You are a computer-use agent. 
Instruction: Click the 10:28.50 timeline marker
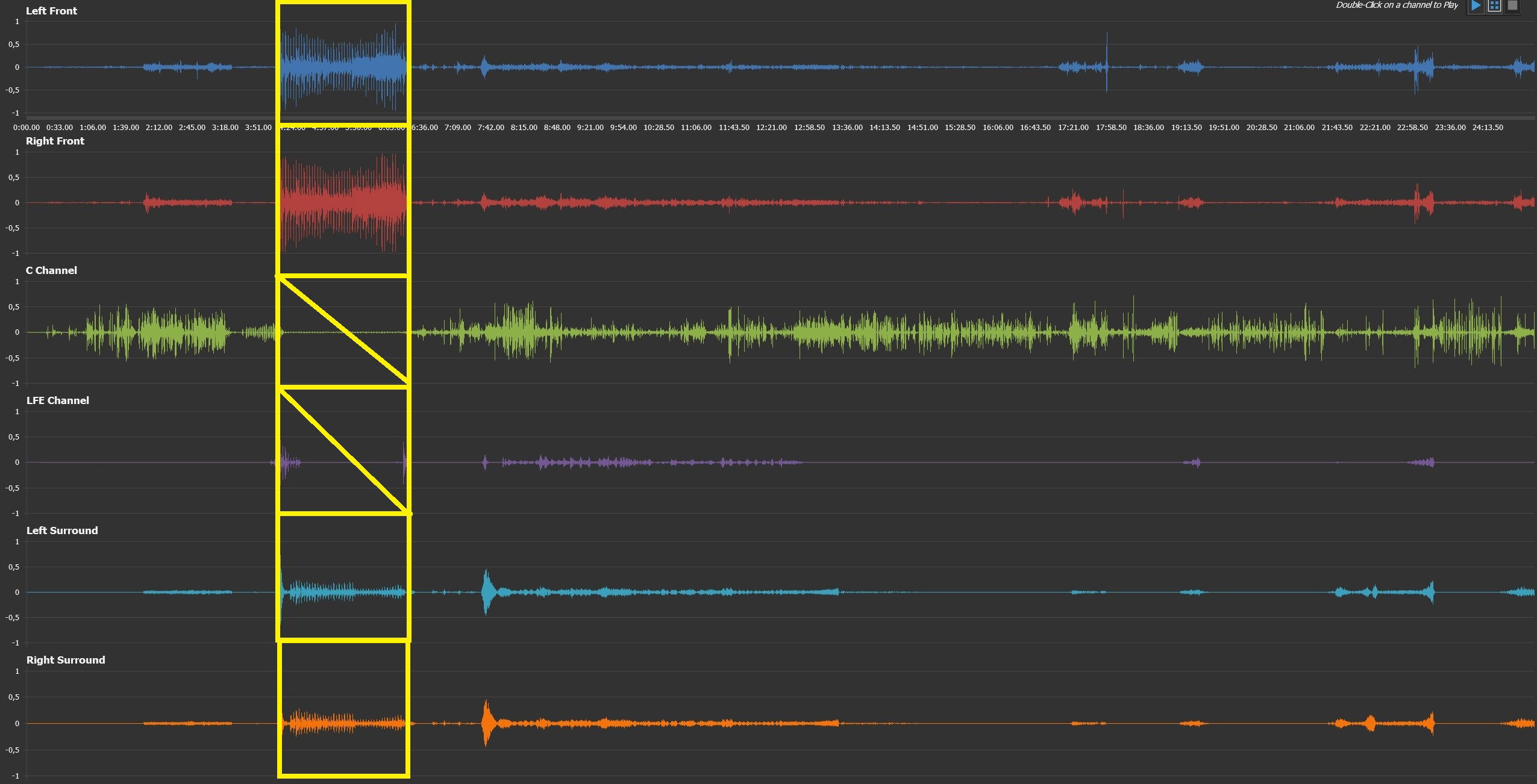click(x=659, y=128)
